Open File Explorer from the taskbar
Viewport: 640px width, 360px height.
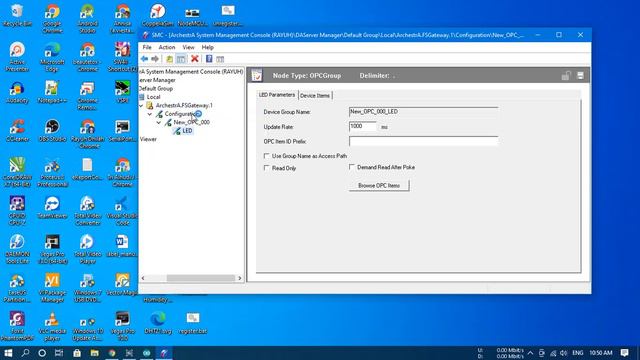coord(94,353)
